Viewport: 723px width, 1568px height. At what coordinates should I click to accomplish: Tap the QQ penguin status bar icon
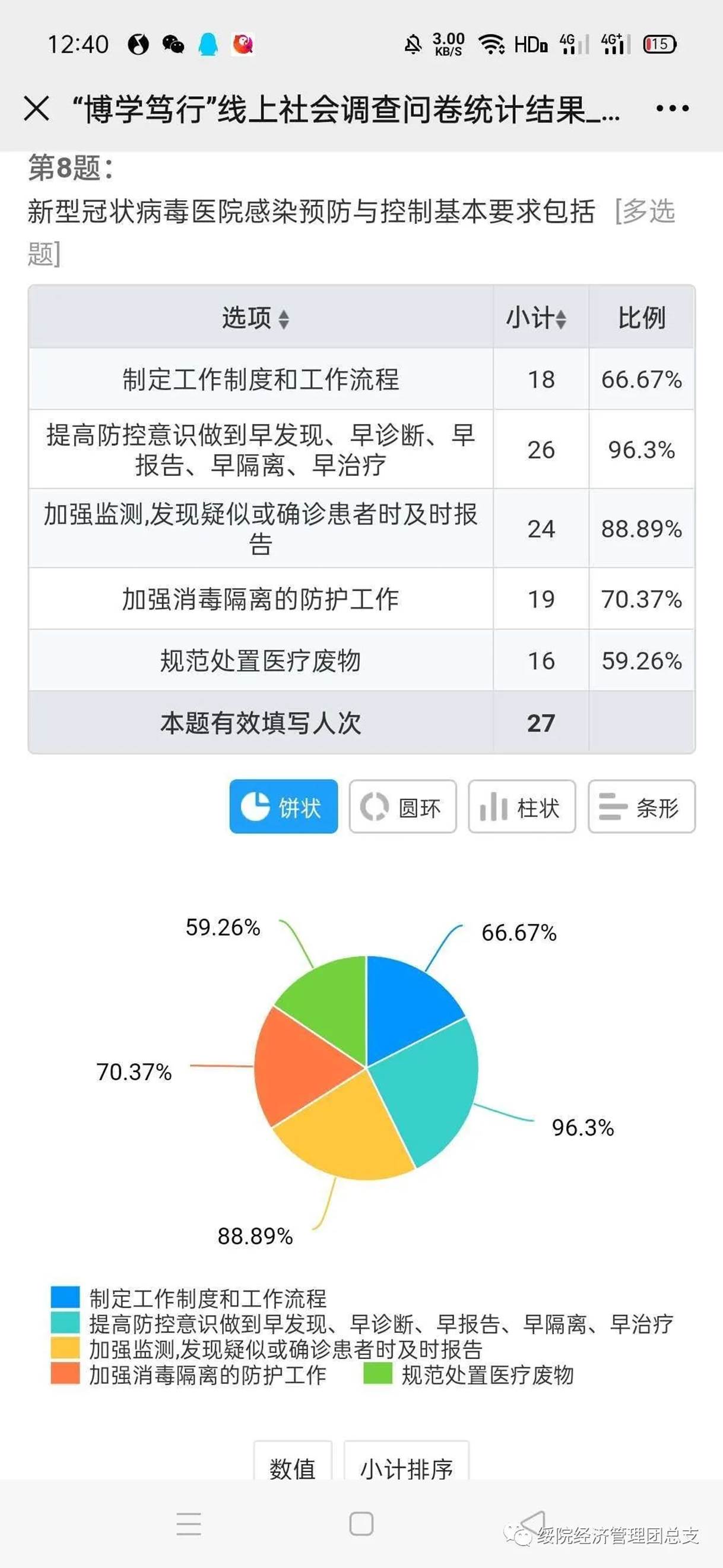(x=208, y=45)
